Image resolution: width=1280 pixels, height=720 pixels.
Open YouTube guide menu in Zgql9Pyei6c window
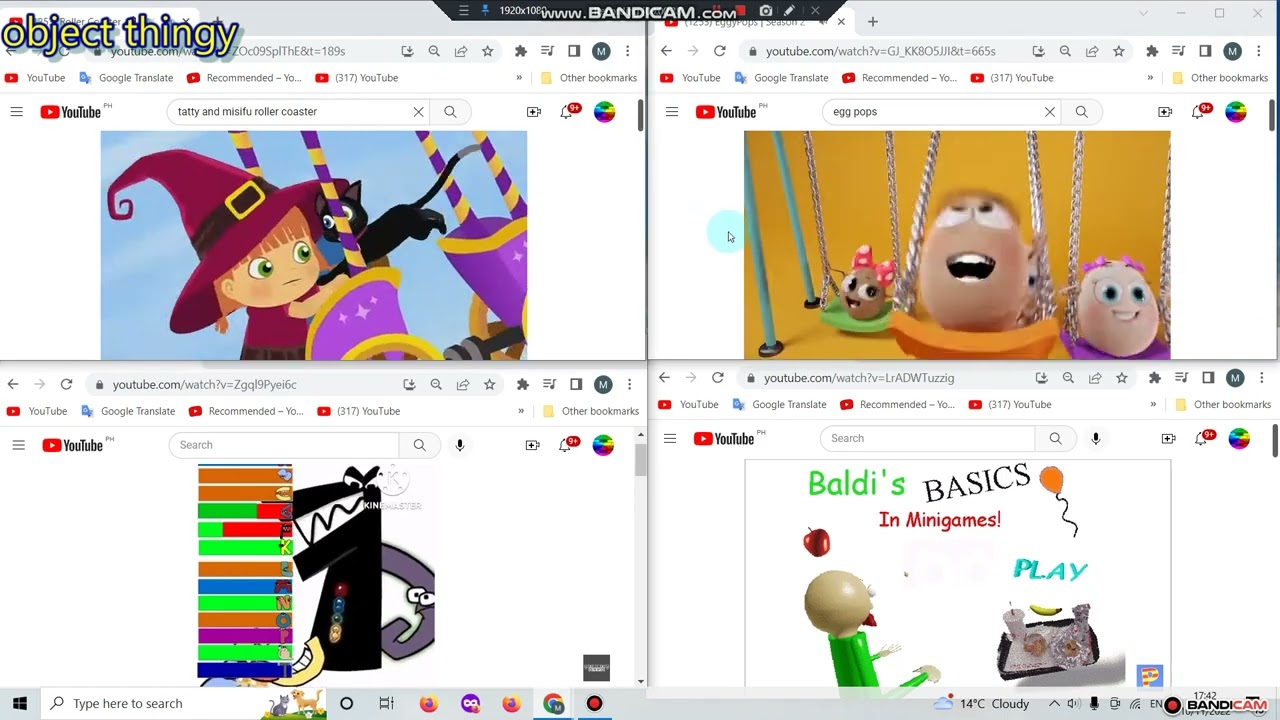[x=18, y=445]
